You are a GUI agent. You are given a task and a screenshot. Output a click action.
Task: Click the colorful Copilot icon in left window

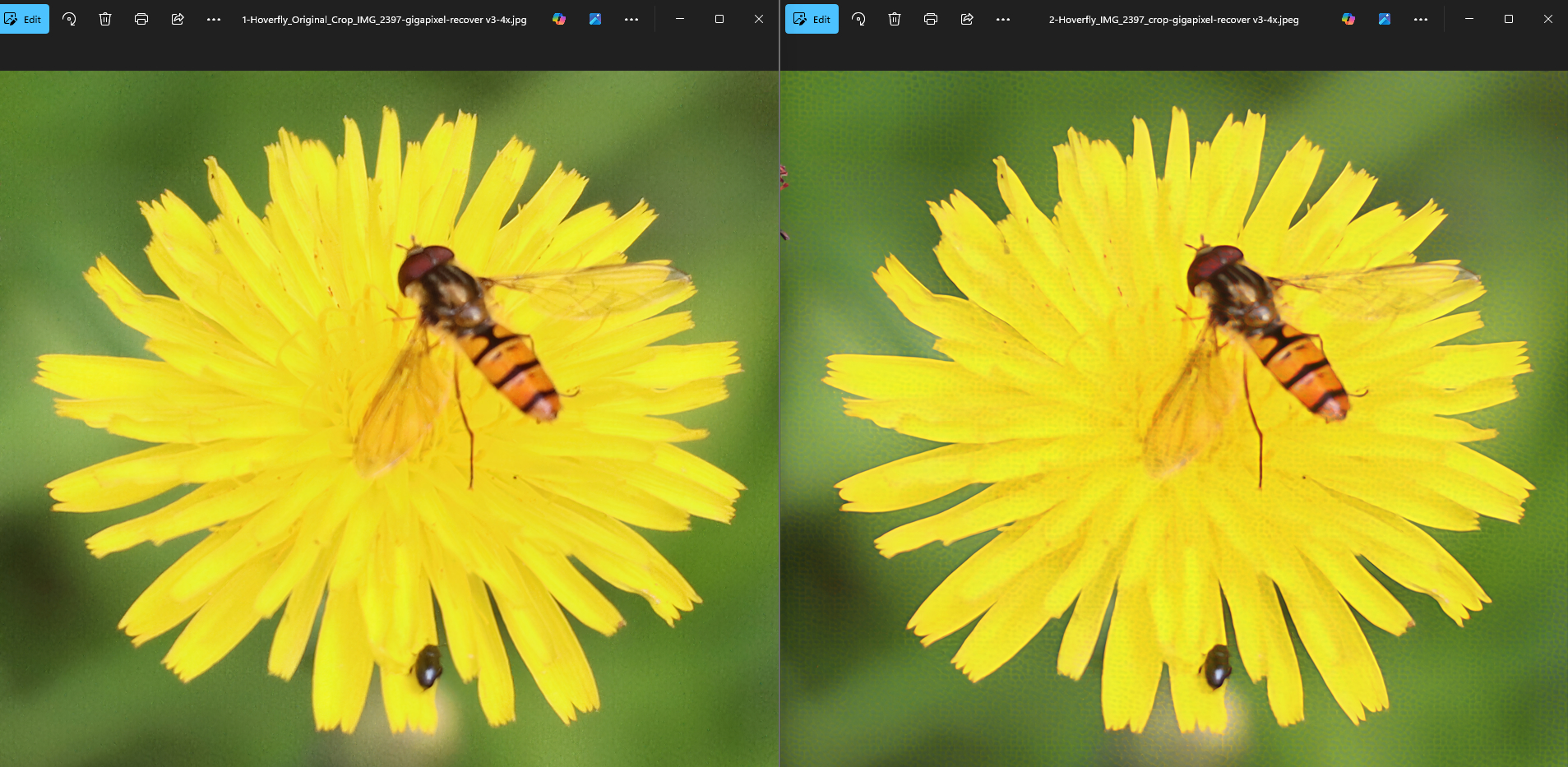pyautogui.click(x=559, y=19)
